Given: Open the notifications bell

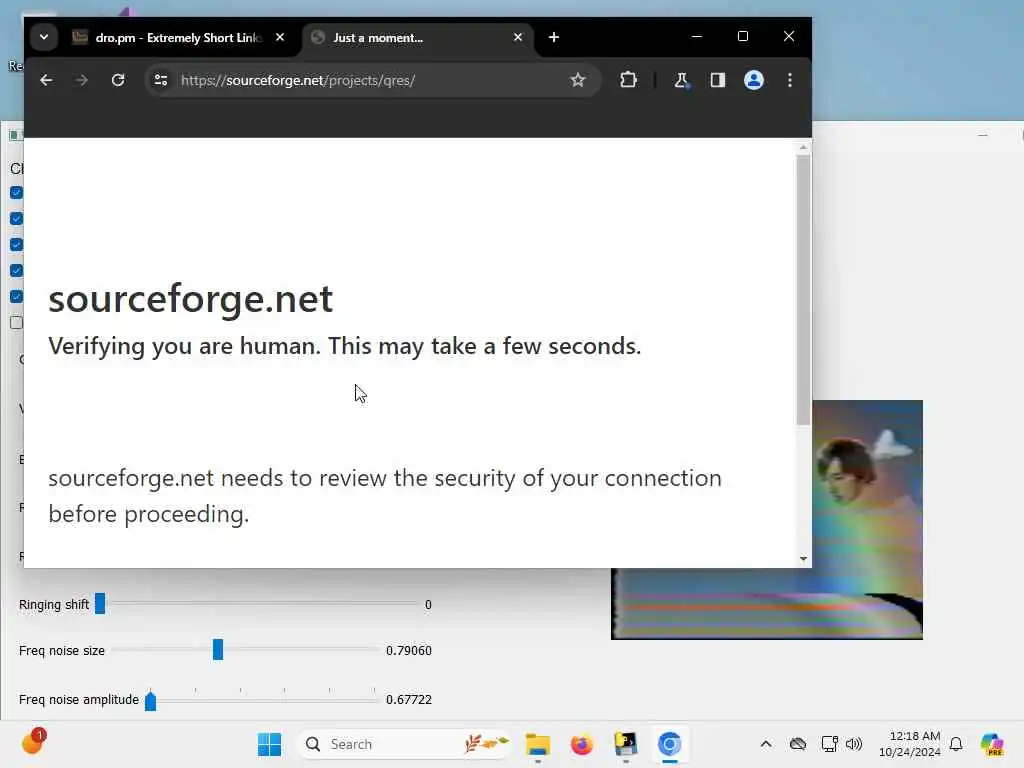Looking at the screenshot, I should point(956,744).
